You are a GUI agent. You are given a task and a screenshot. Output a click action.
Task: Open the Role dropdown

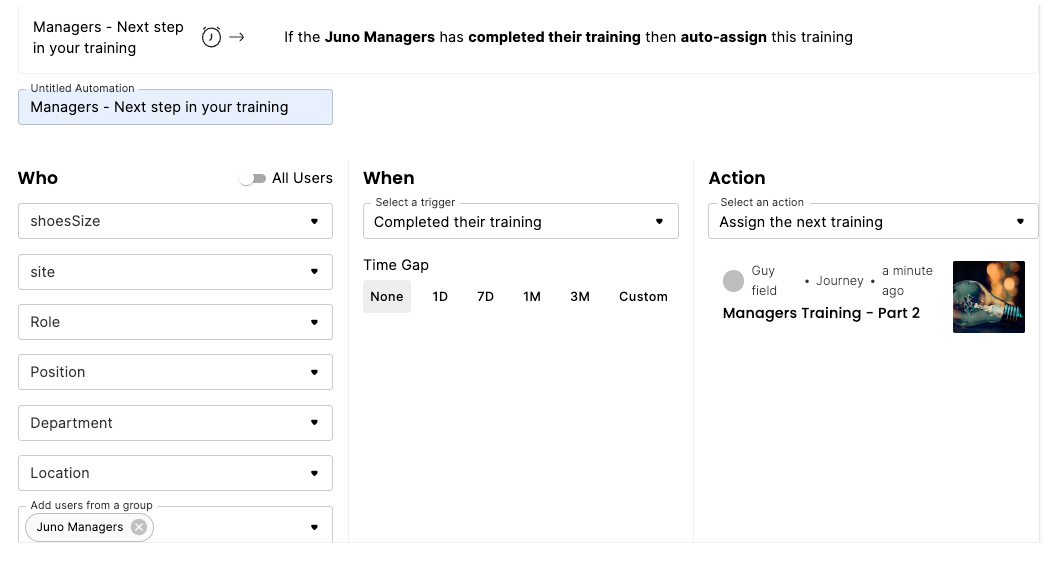click(x=175, y=322)
